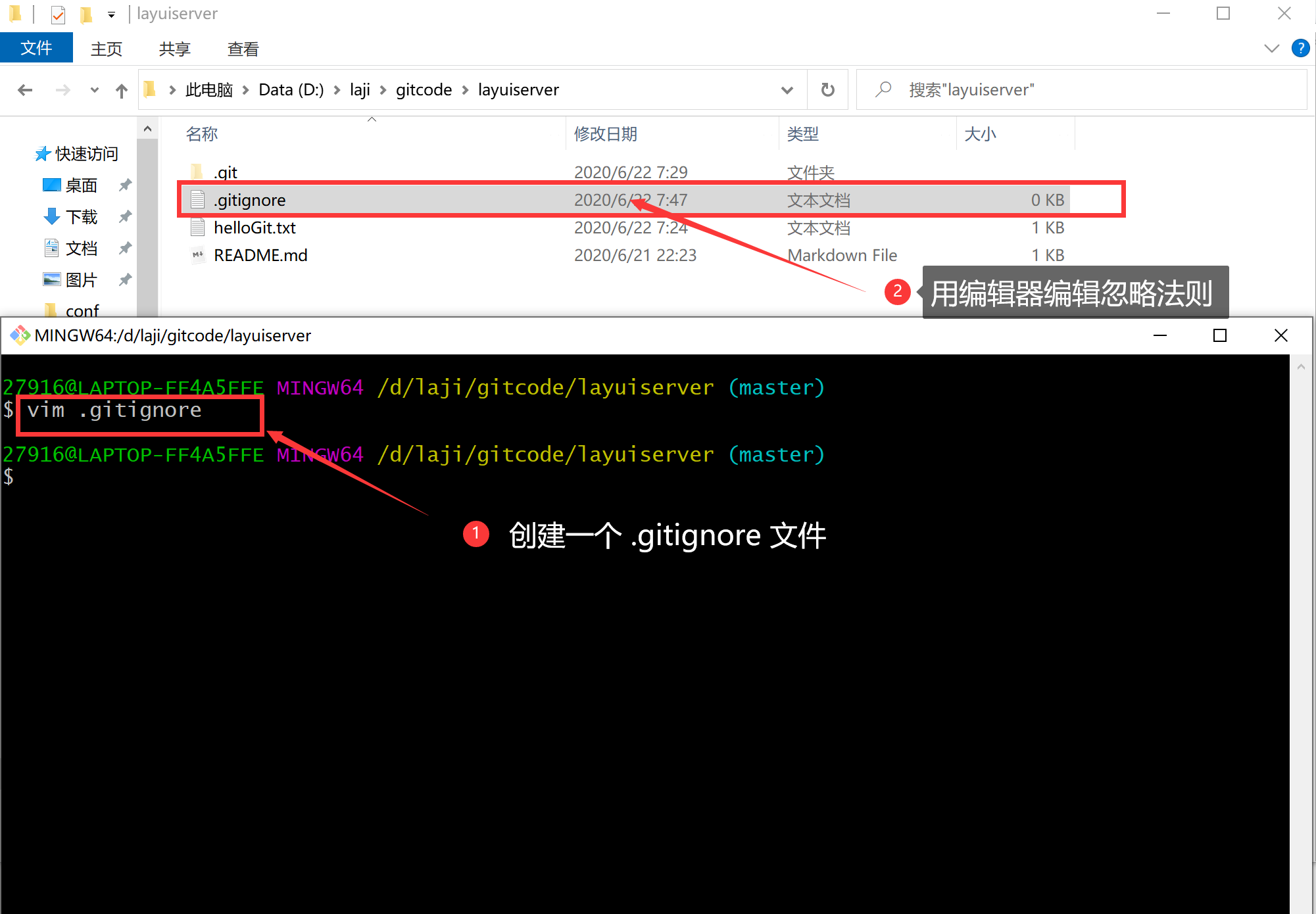This screenshot has height=914, width=1316.
Task: Click the refresh button beside address bar
Action: [827, 89]
